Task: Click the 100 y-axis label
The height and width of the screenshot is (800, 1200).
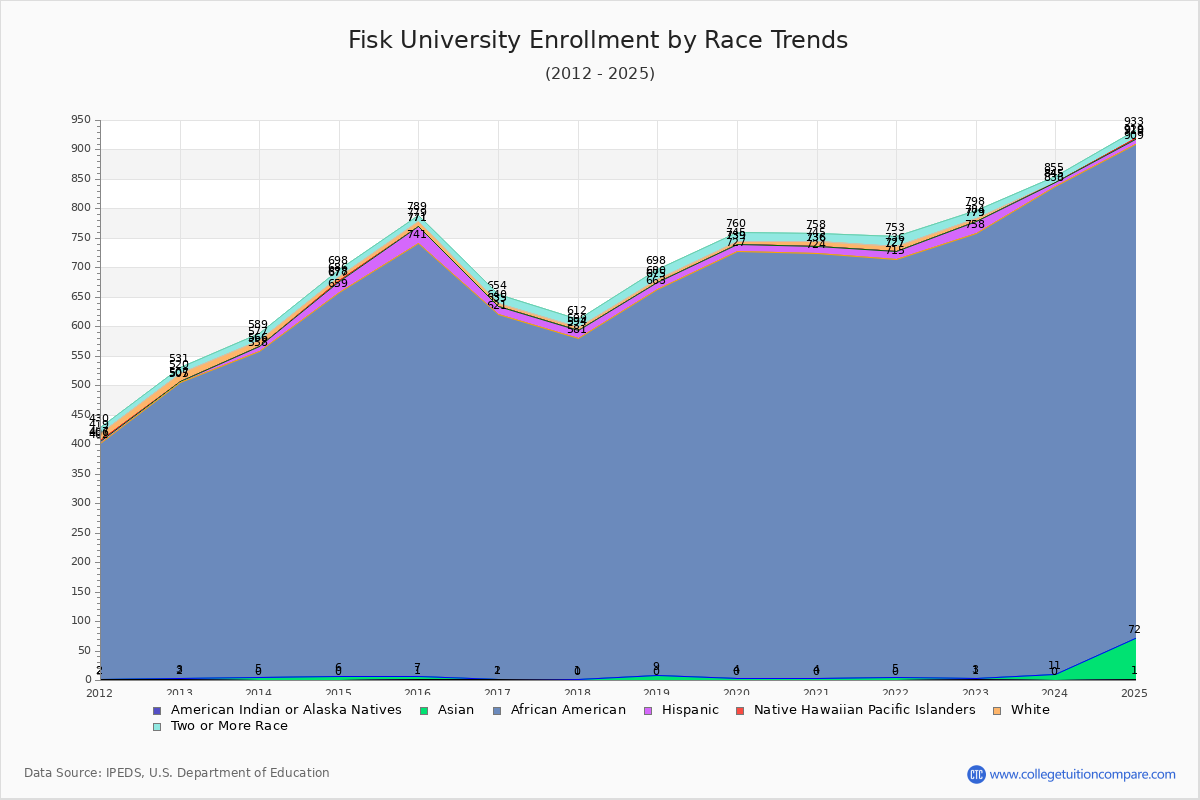Action: pyautogui.click(x=81, y=621)
